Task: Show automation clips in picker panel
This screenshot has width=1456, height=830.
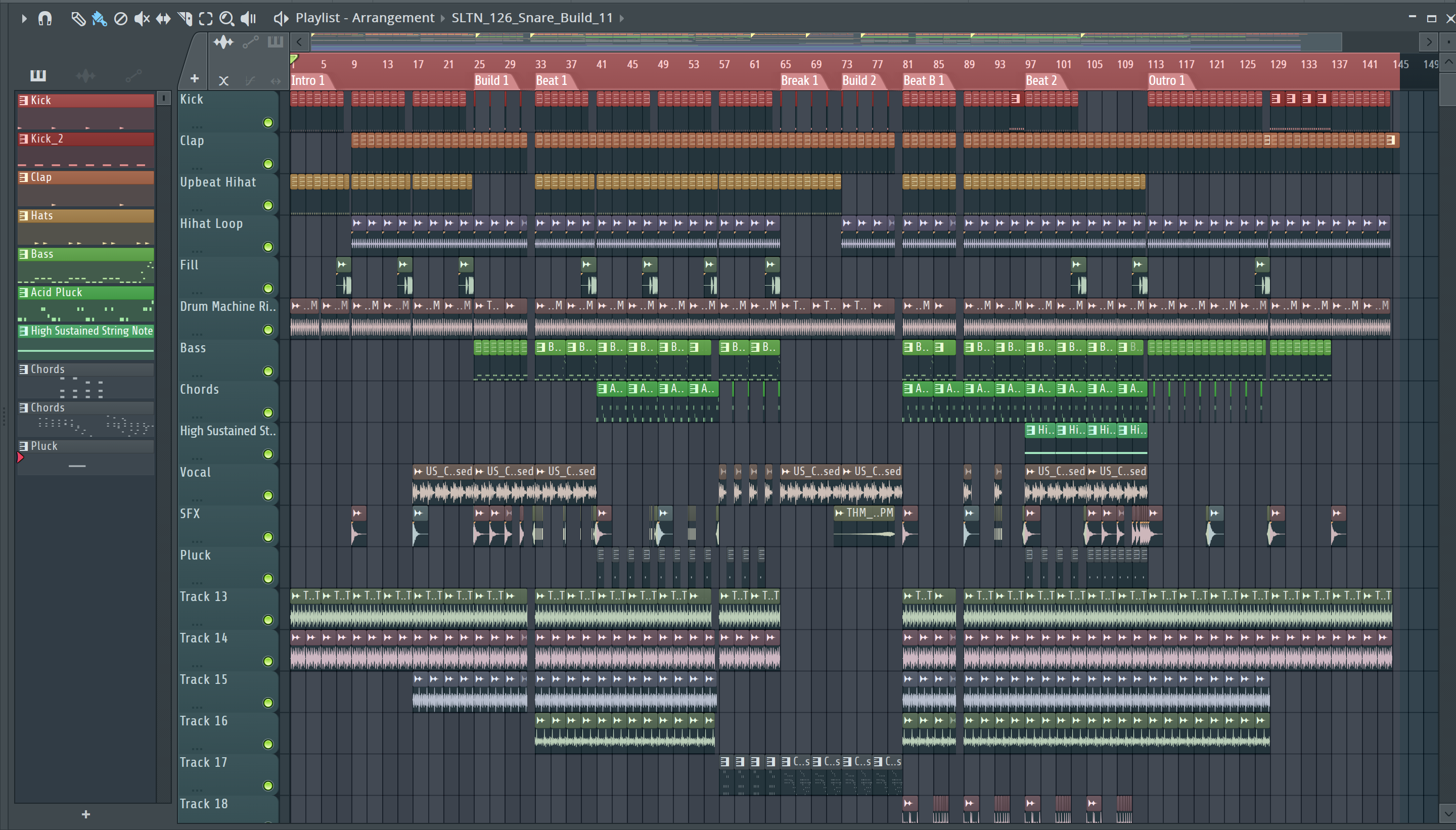Action: pyautogui.click(x=133, y=75)
